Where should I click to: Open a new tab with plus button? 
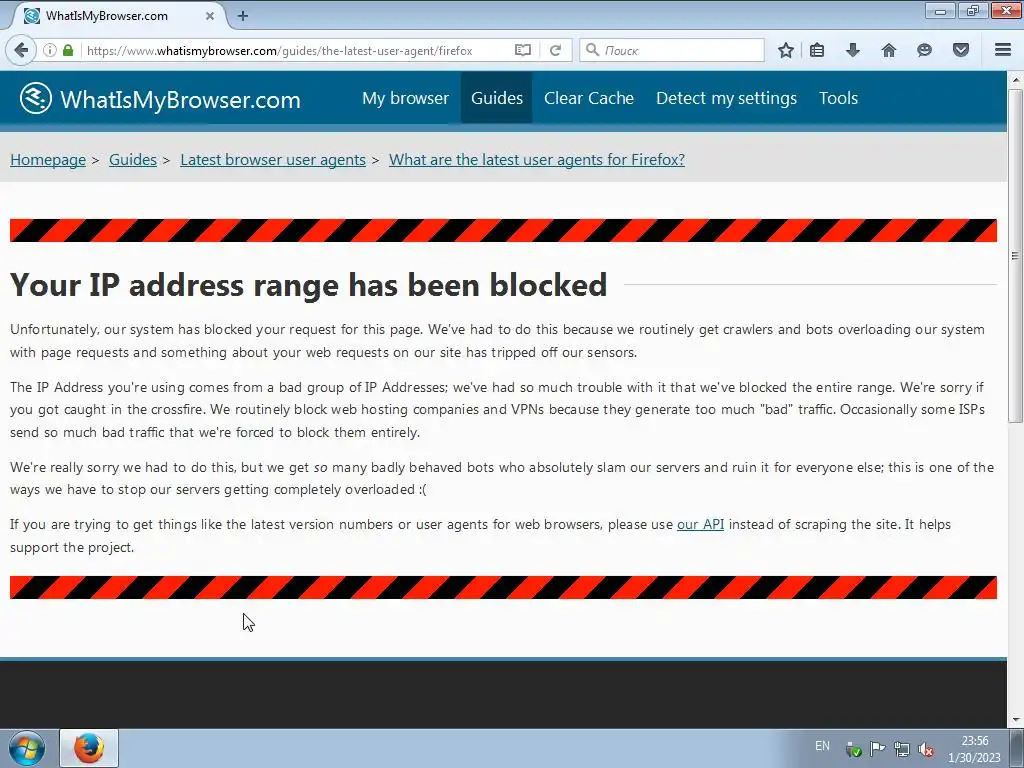pyautogui.click(x=242, y=16)
